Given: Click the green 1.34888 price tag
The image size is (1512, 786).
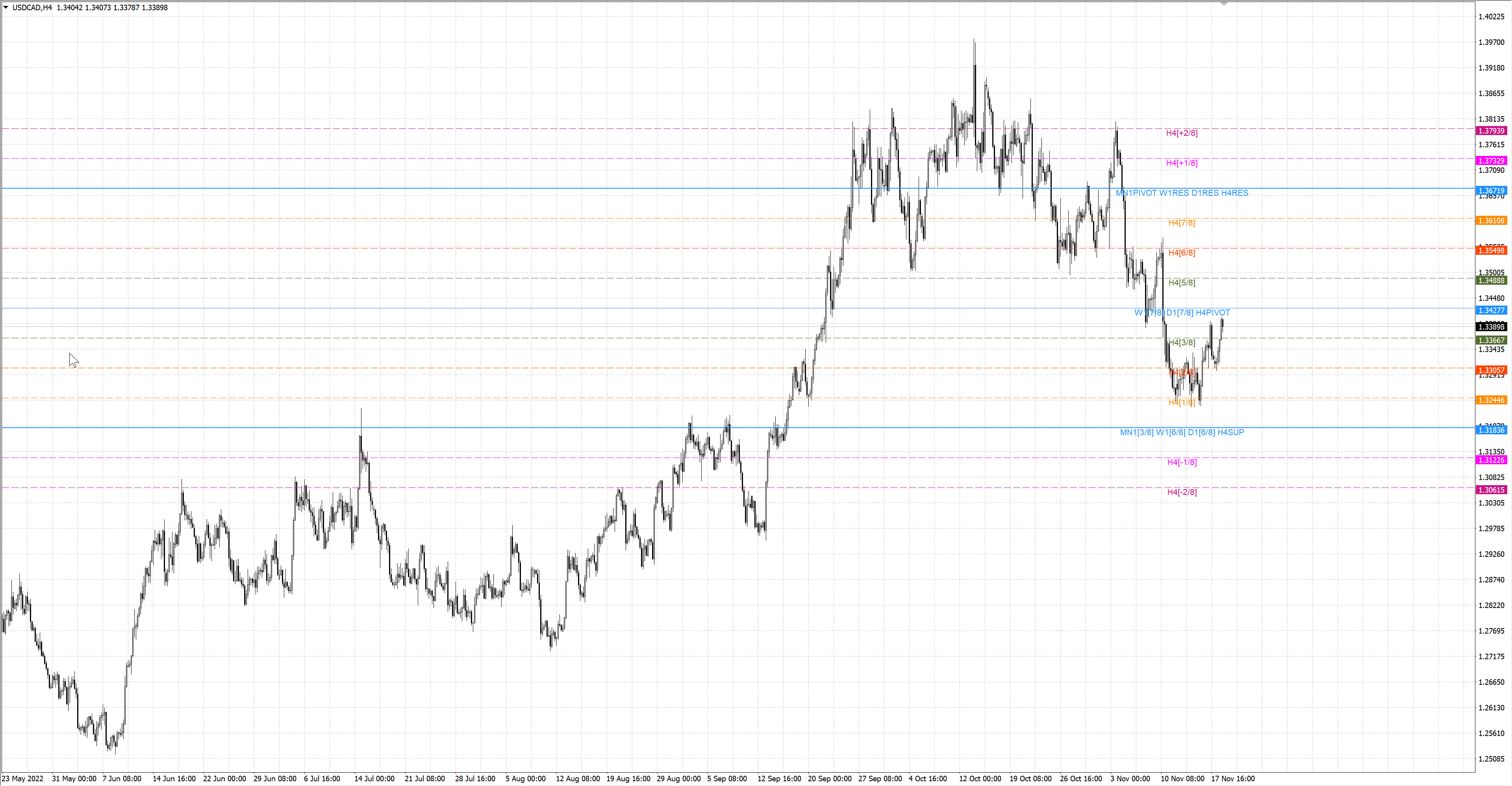Looking at the screenshot, I should (1491, 281).
